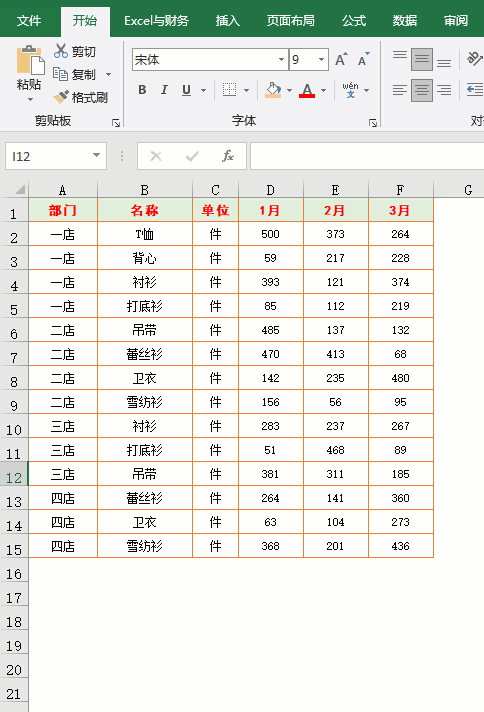The image size is (484, 712).
Task: Click the Paste clipboard icon
Action: (x=30, y=60)
